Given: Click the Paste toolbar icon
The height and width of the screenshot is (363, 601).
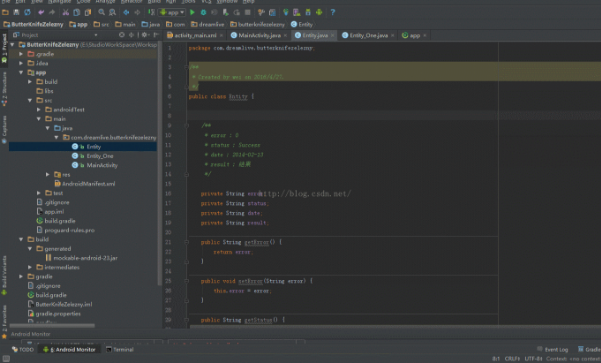Looking at the screenshot, I should click(88, 12).
